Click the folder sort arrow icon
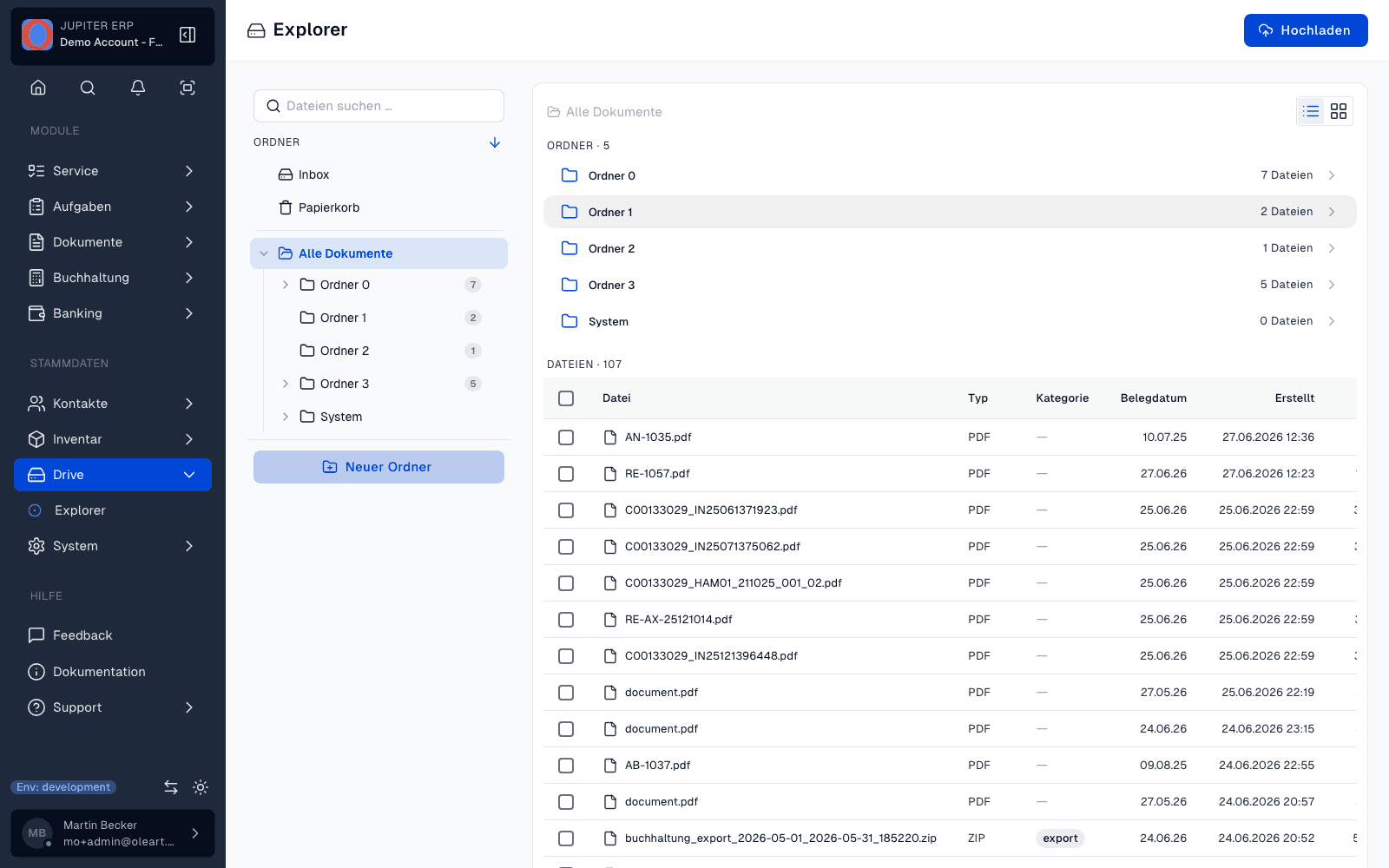The width and height of the screenshot is (1389, 868). click(x=495, y=142)
